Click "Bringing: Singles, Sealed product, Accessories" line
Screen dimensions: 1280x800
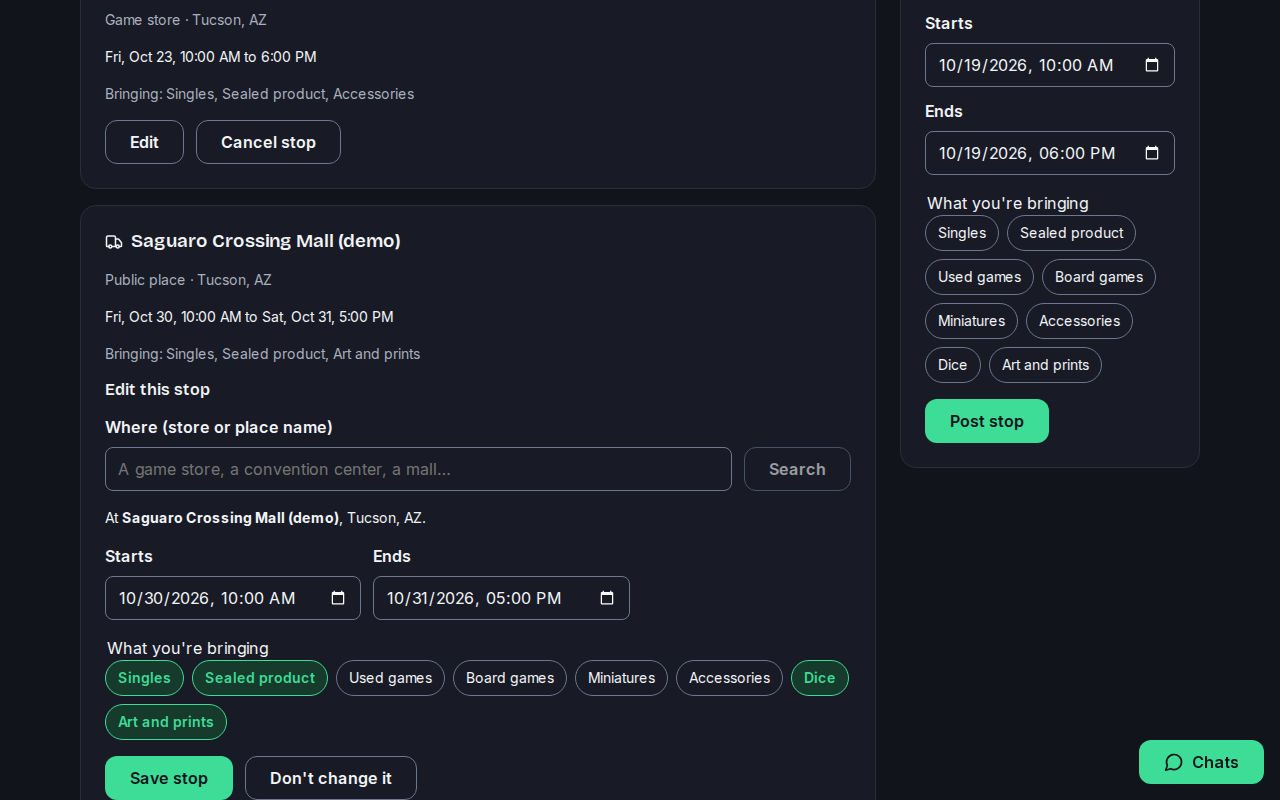click(259, 94)
